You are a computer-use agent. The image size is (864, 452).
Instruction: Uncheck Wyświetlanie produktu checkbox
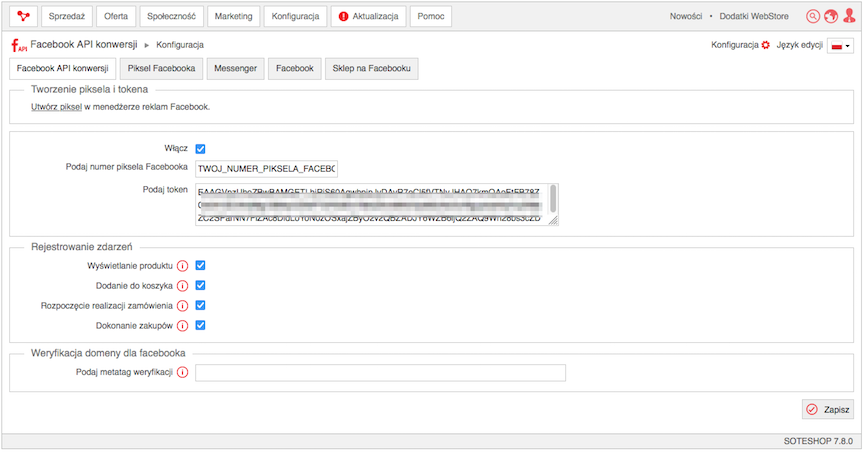coord(201,266)
